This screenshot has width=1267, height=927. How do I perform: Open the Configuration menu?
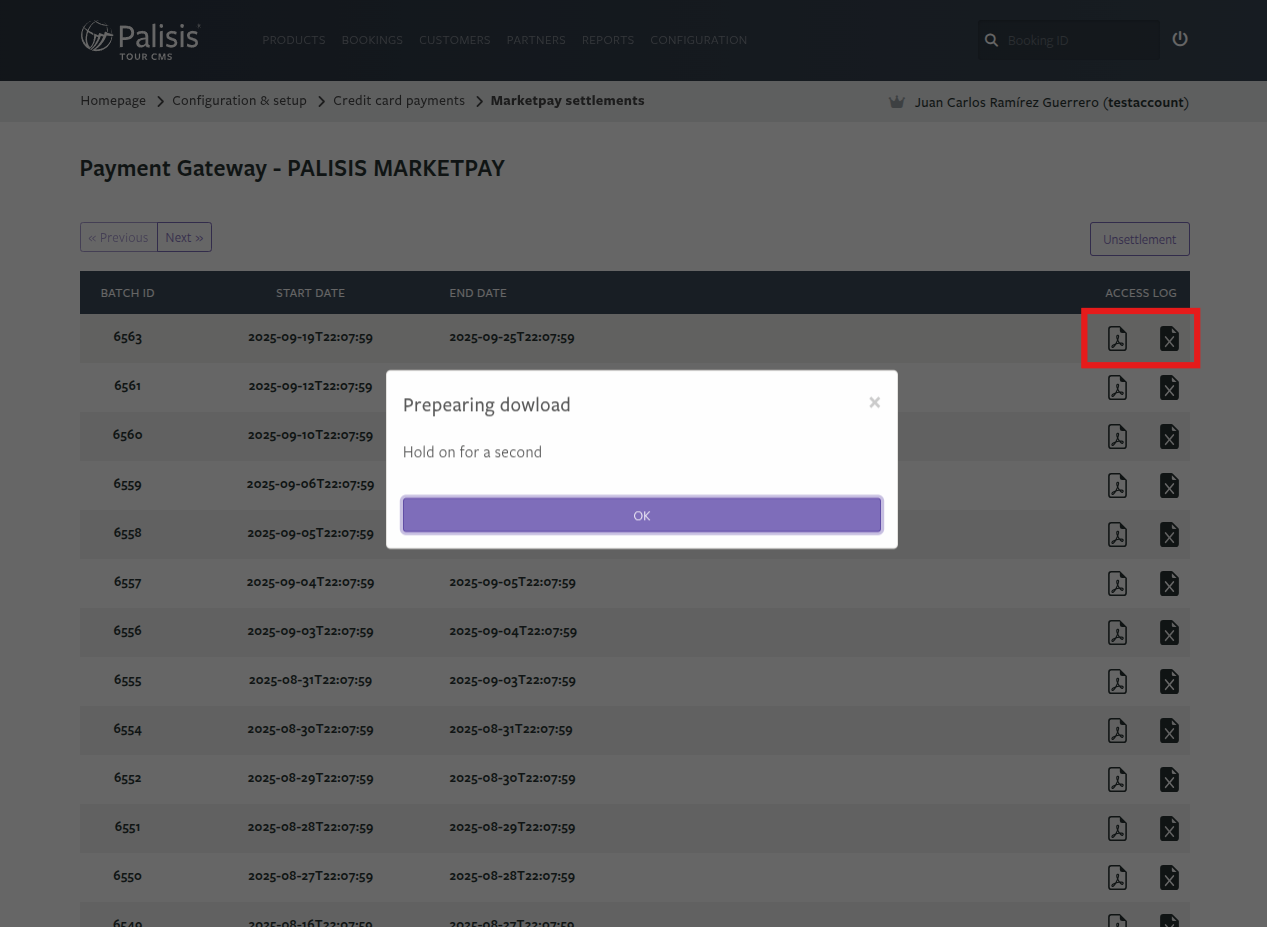pos(699,40)
